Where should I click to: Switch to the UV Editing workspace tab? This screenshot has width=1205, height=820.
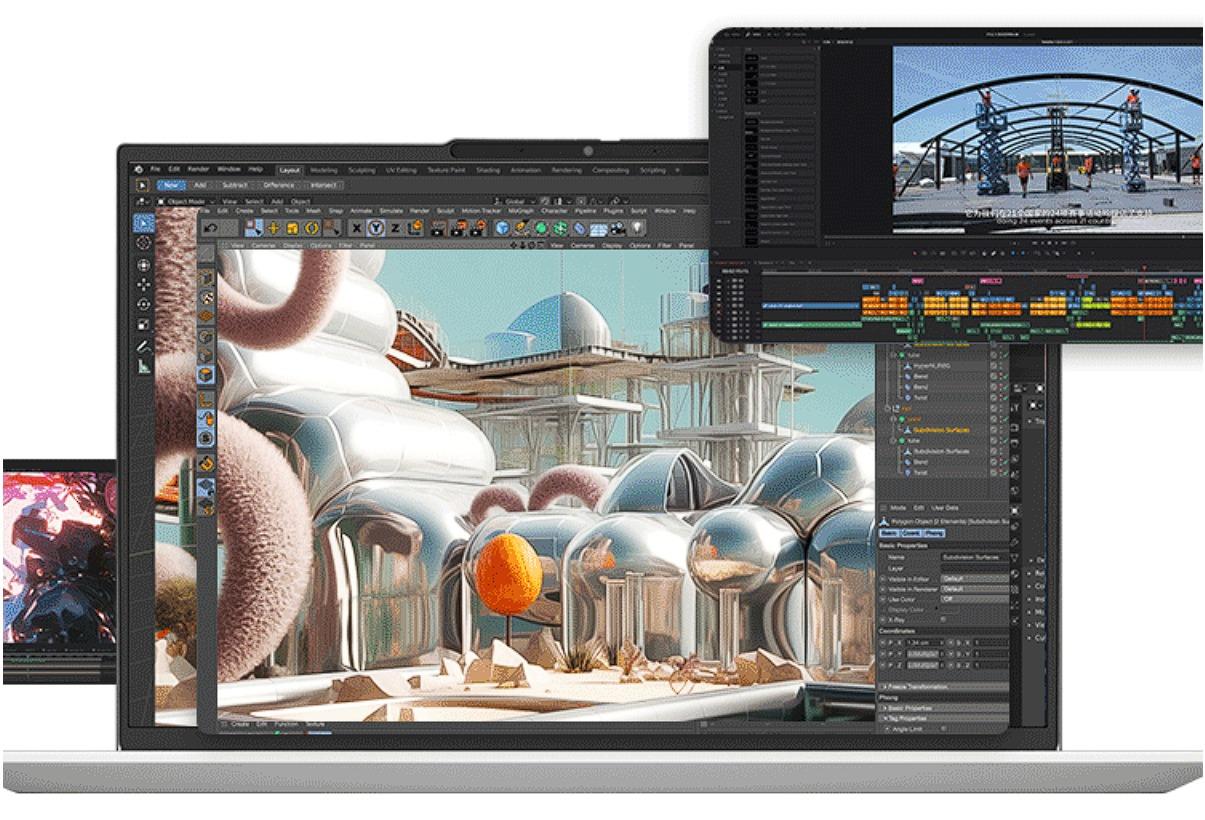click(401, 170)
